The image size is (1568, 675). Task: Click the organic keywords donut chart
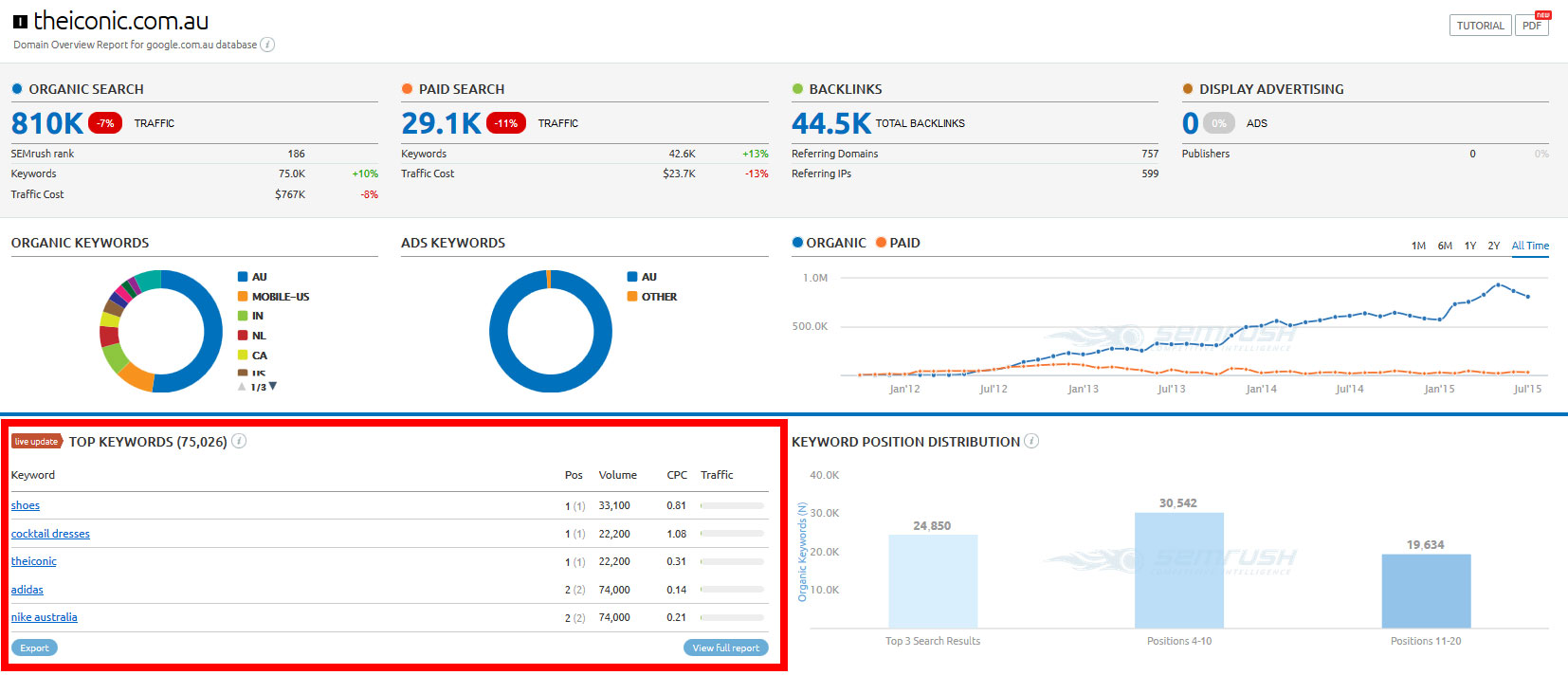(161, 331)
